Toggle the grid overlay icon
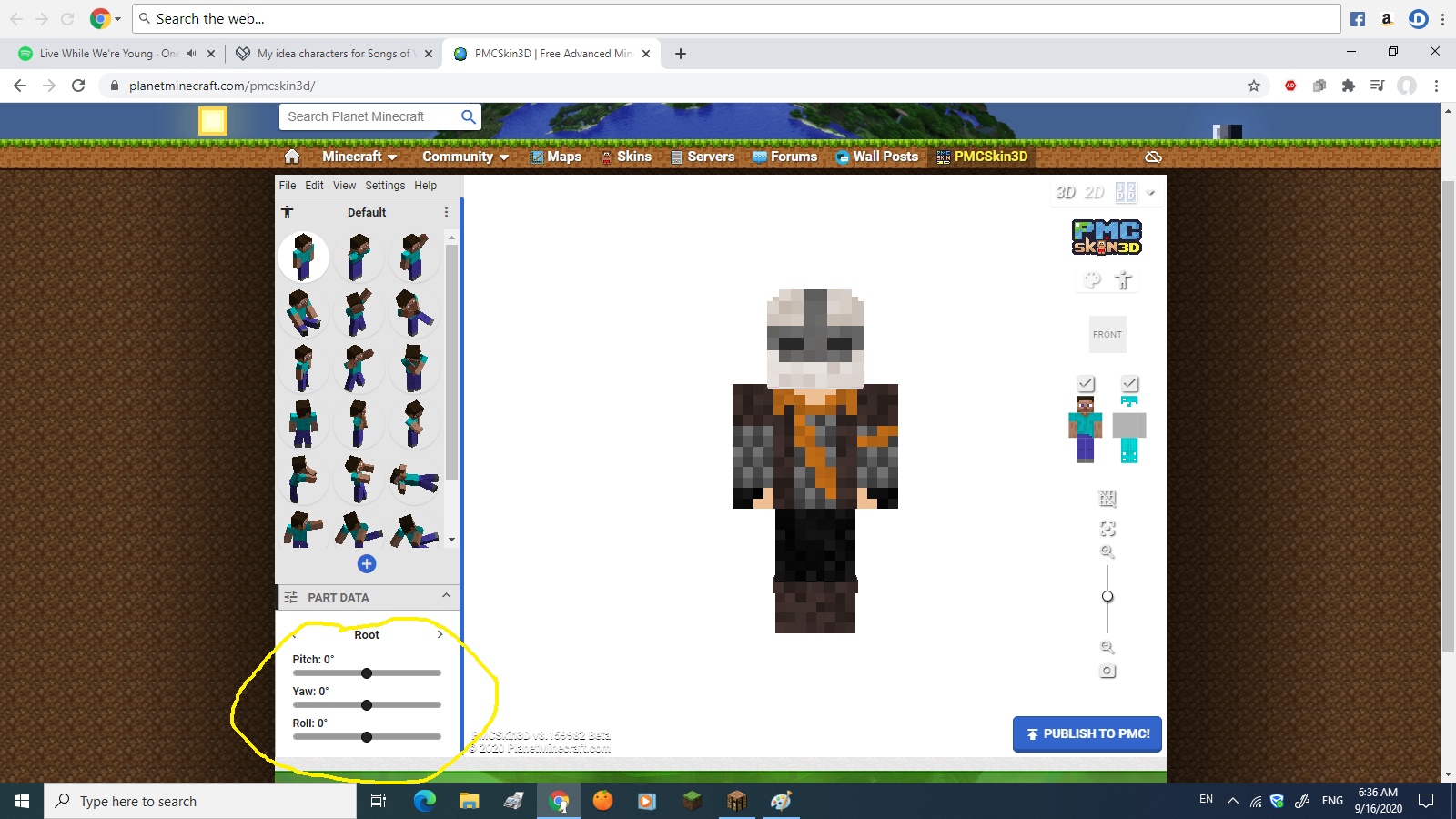 [x=1107, y=499]
